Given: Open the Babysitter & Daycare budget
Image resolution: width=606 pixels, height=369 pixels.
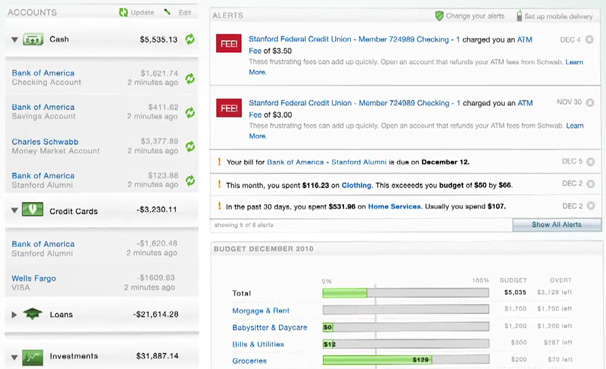Looking at the screenshot, I should click(270, 327).
